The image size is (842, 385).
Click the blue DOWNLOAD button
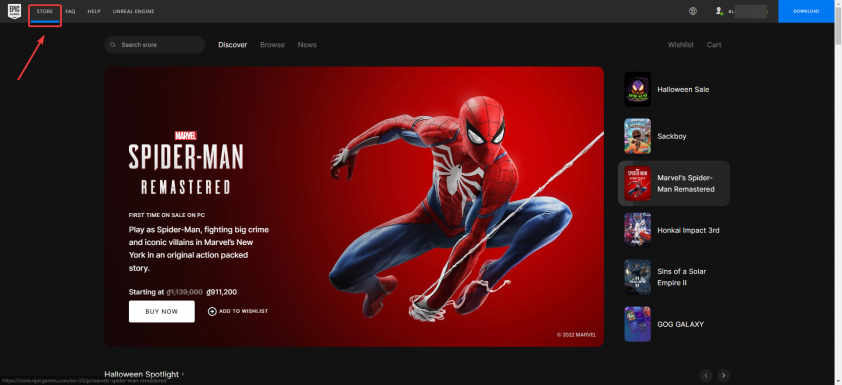[x=806, y=11]
